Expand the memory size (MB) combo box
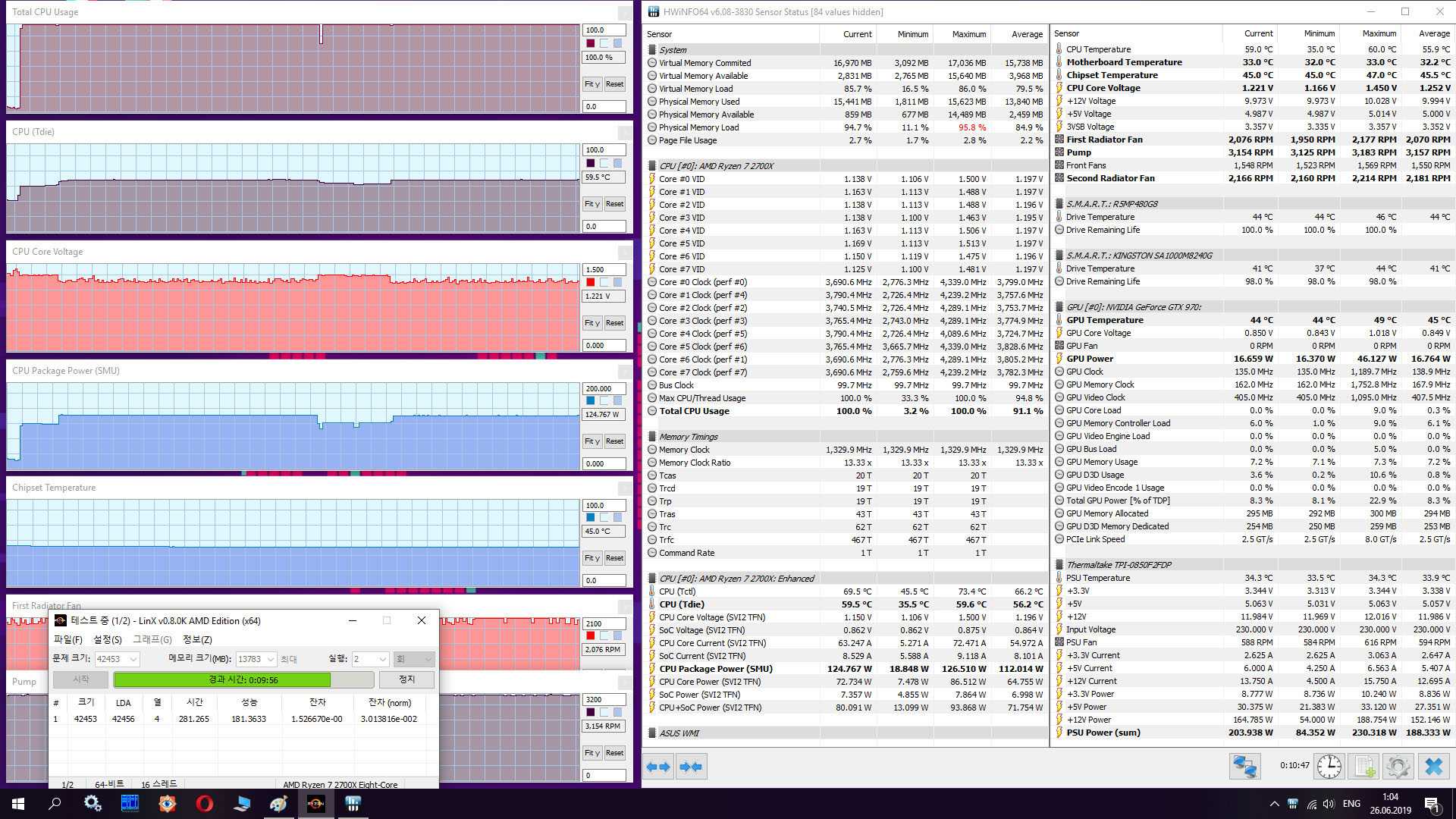Image resolution: width=1456 pixels, height=819 pixels. pos(270,659)
